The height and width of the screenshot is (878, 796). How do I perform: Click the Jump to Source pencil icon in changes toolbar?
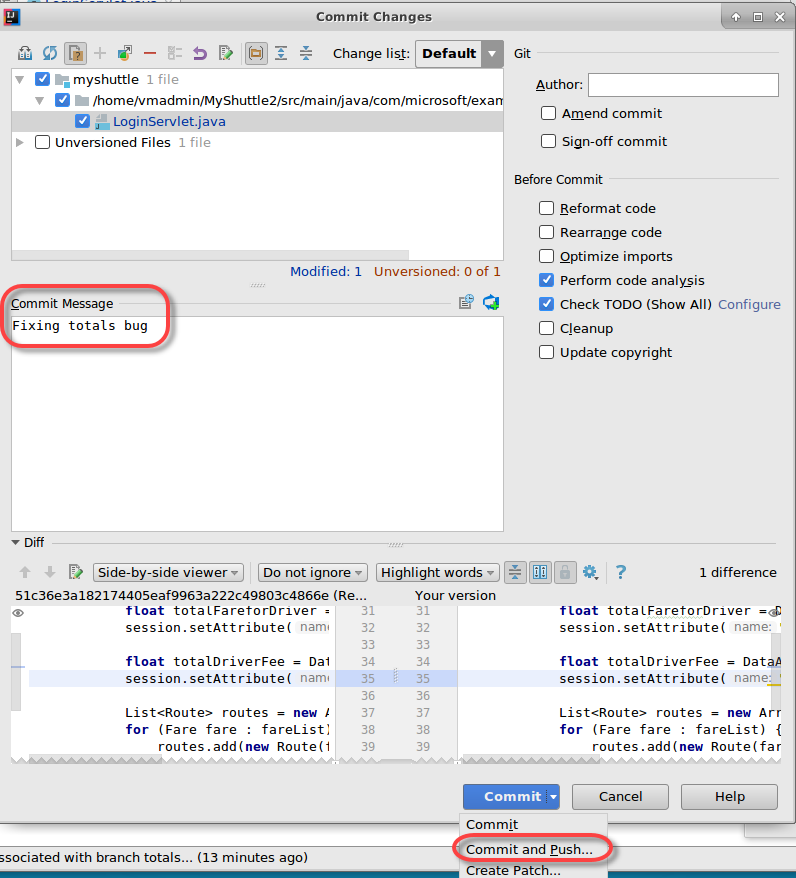[226, 53]
